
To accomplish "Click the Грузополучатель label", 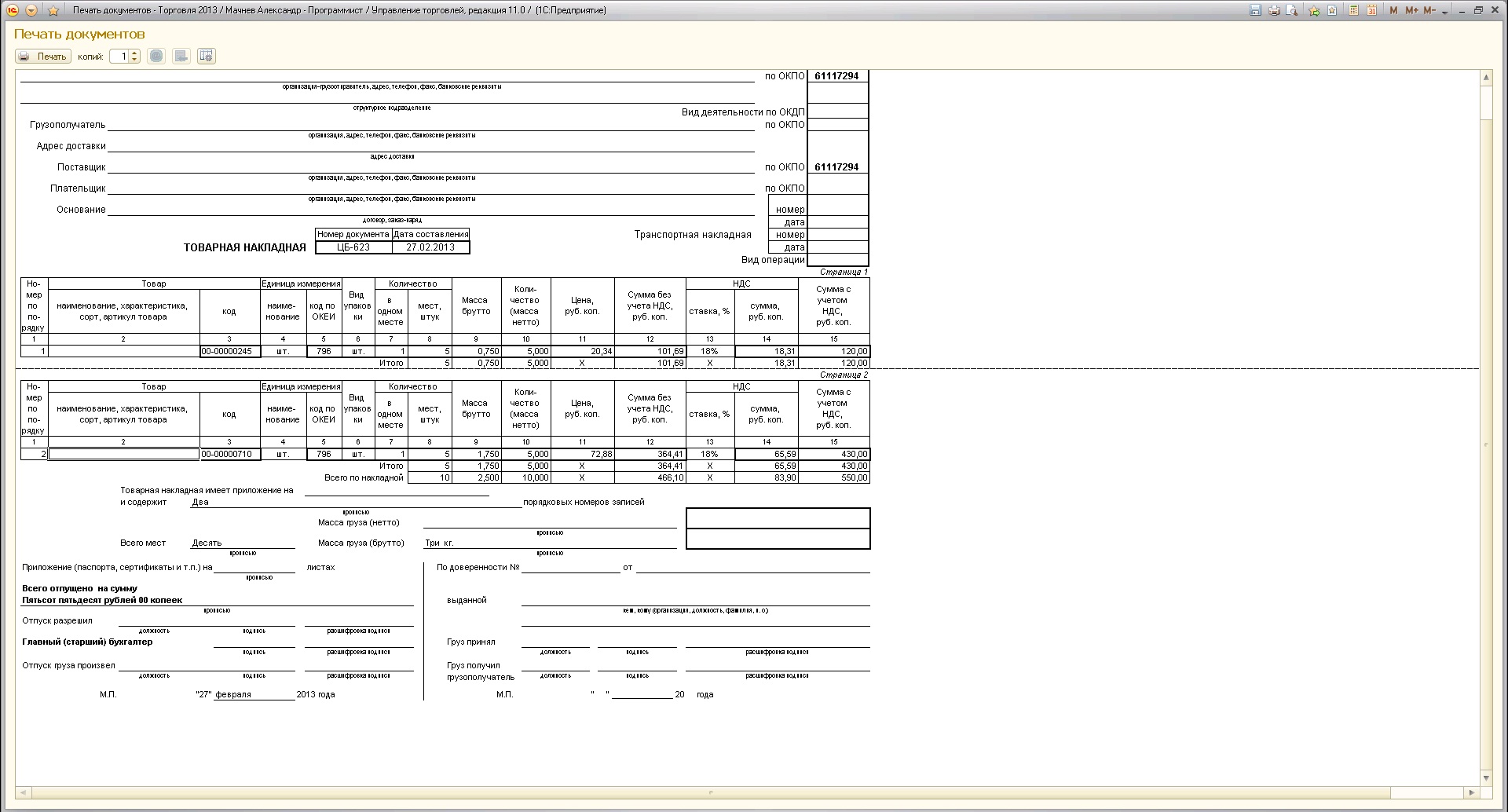I will coord(68,125).
